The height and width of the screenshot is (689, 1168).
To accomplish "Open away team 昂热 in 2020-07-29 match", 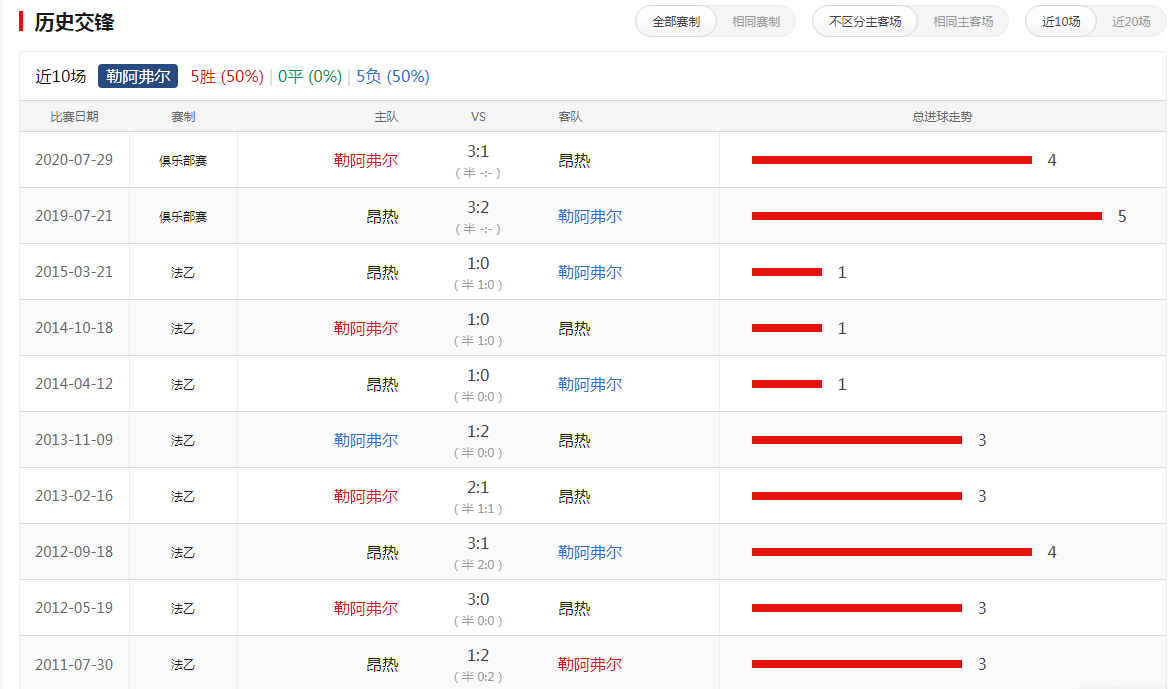I will pyautogui.click(x=574, y=160).
